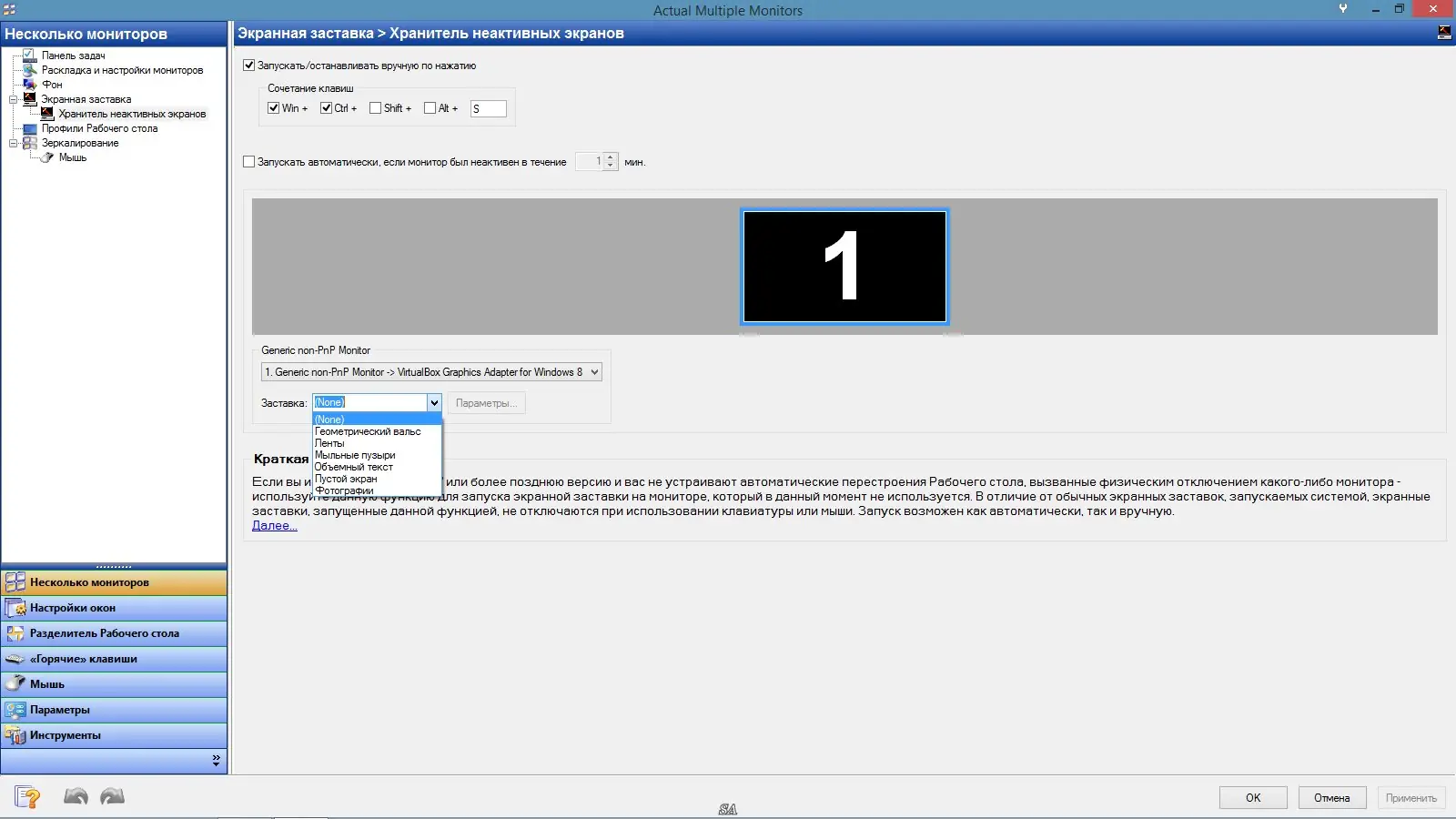Open Панель задач settings icon
This screenshot has width=1456, height=819.
29,55
